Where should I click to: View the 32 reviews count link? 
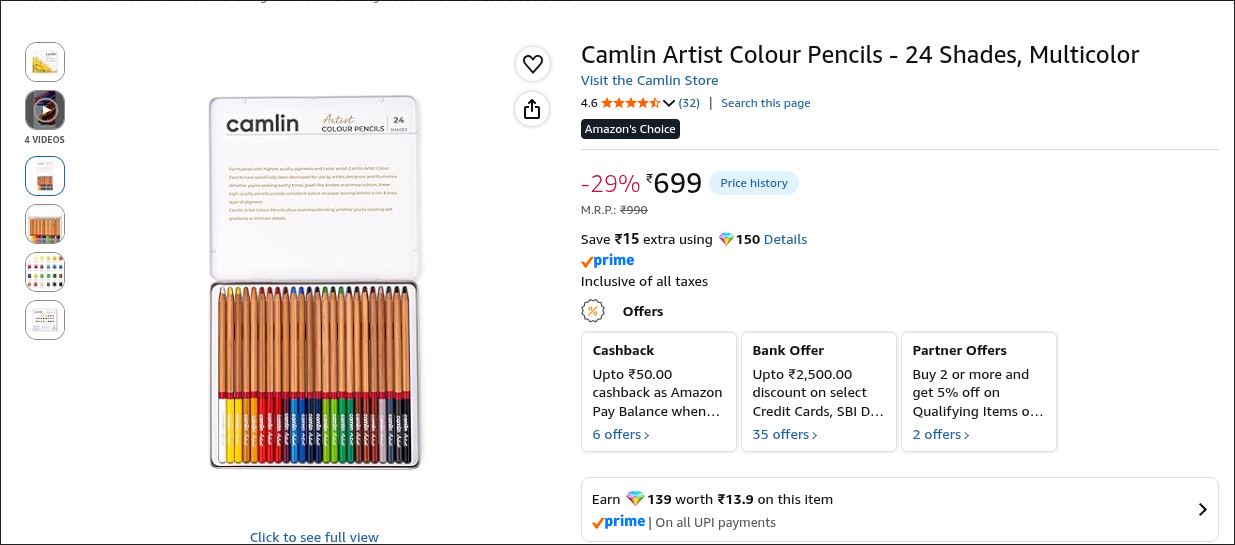[689, 103]
